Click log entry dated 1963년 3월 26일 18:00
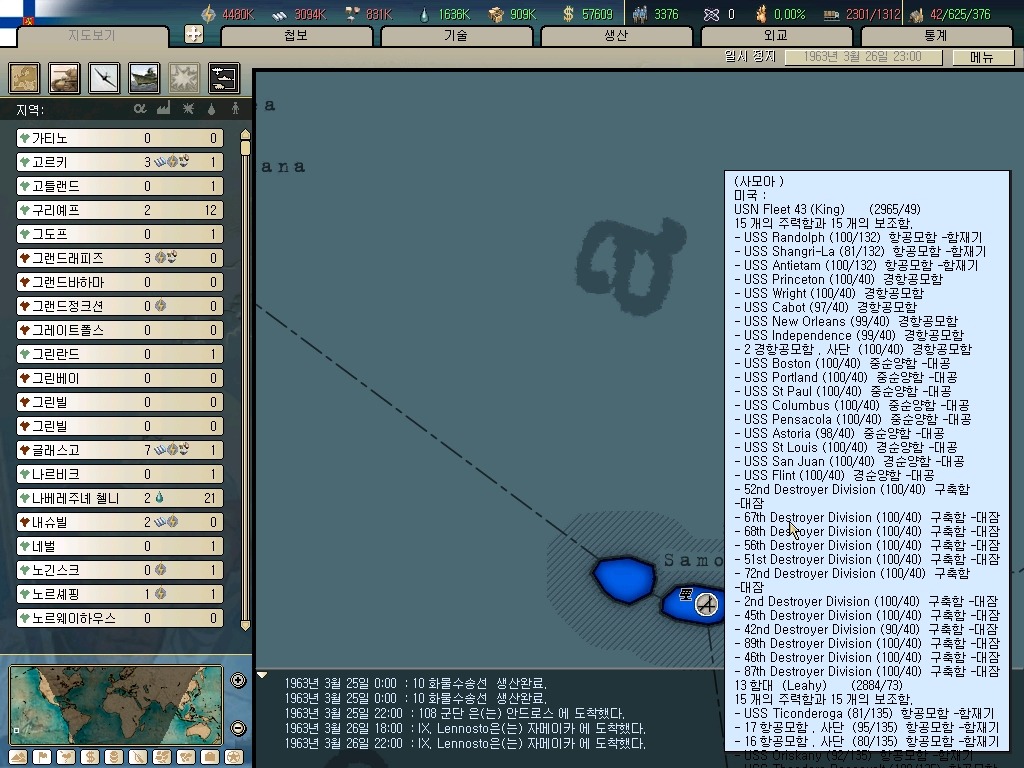Viewport: 1024px width, 768px height. [x=465, y=728]
